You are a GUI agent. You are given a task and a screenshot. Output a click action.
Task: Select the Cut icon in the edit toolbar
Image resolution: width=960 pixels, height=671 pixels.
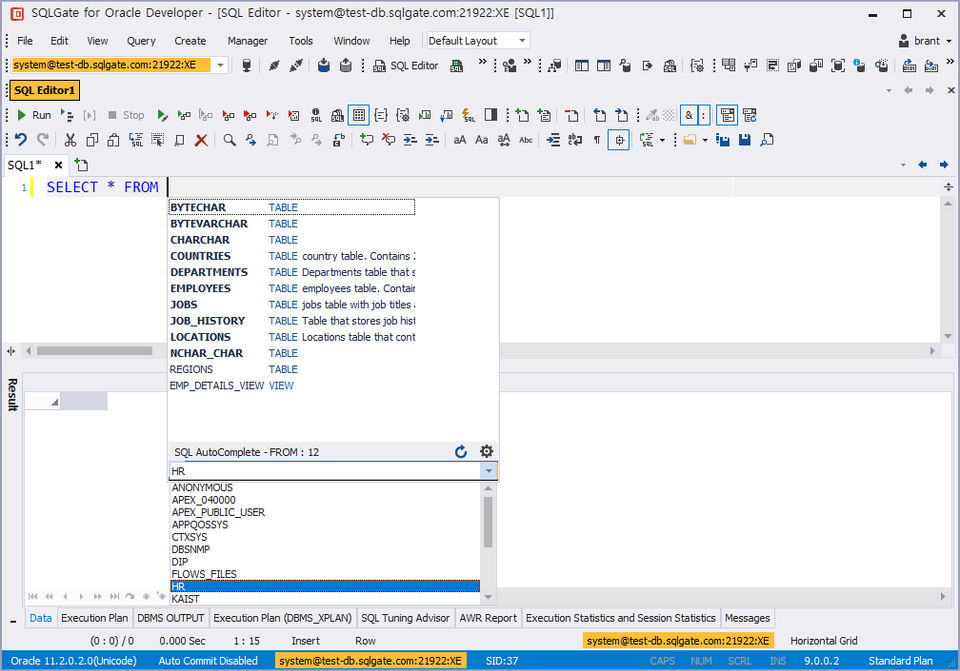pyautogui.click(x=70, y=139)
